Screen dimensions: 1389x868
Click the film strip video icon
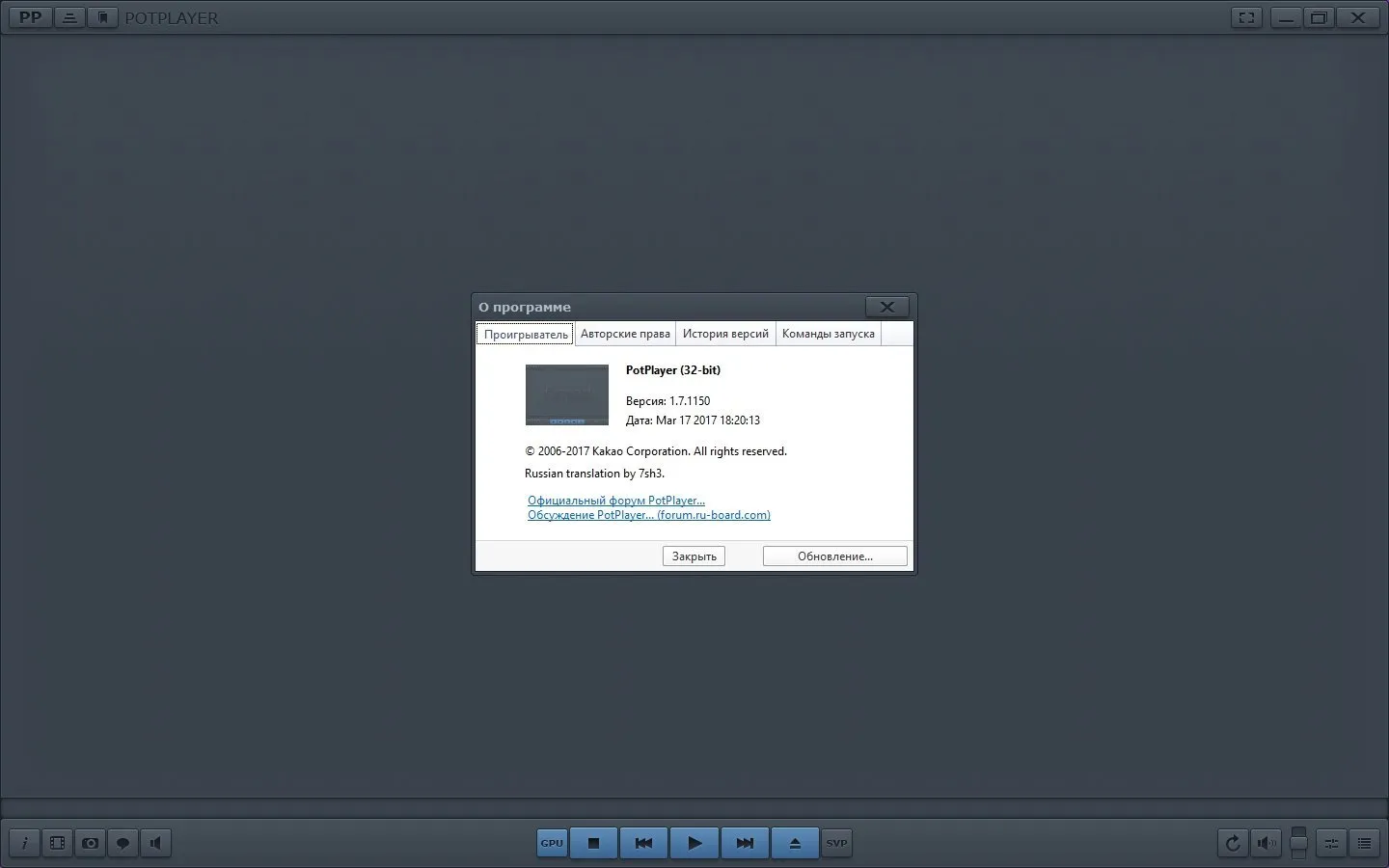pos(58,843)
